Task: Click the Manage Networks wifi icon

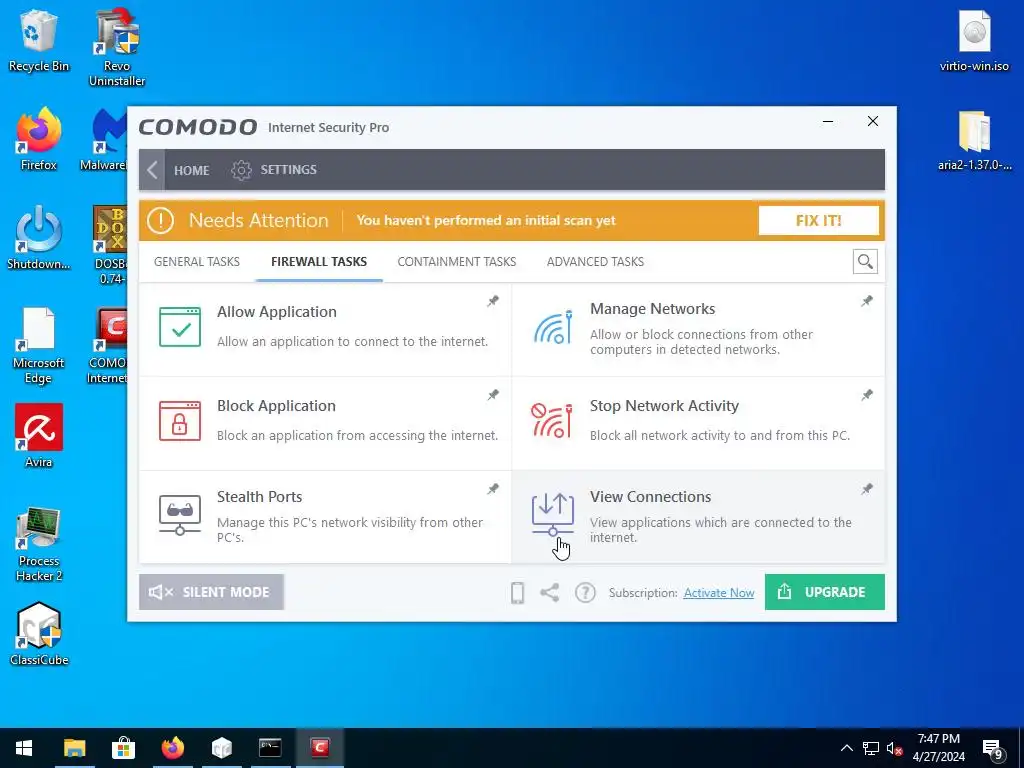Action: click(552, 327)
